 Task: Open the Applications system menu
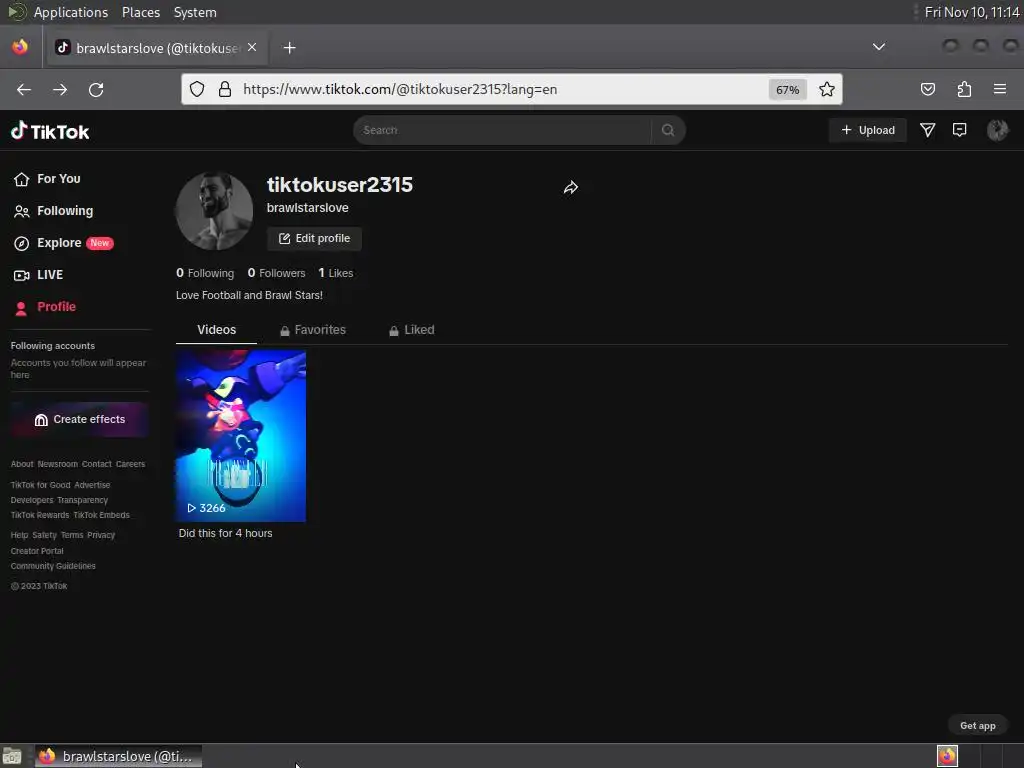pyautogui.click(x=71, y=12)
